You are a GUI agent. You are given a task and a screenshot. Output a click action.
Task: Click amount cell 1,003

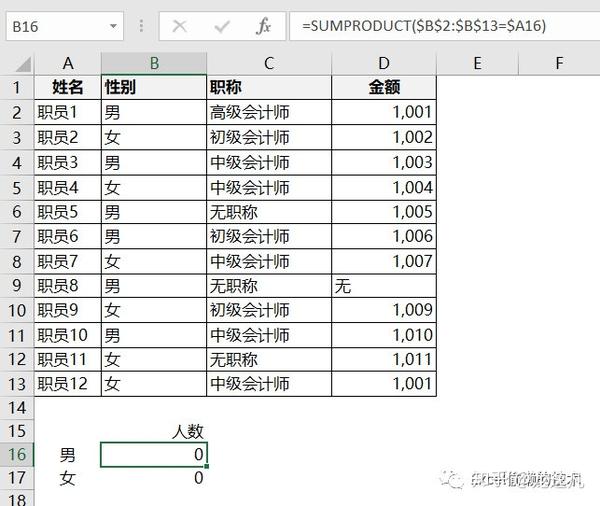pyautogui.click(x=384, y=163)
